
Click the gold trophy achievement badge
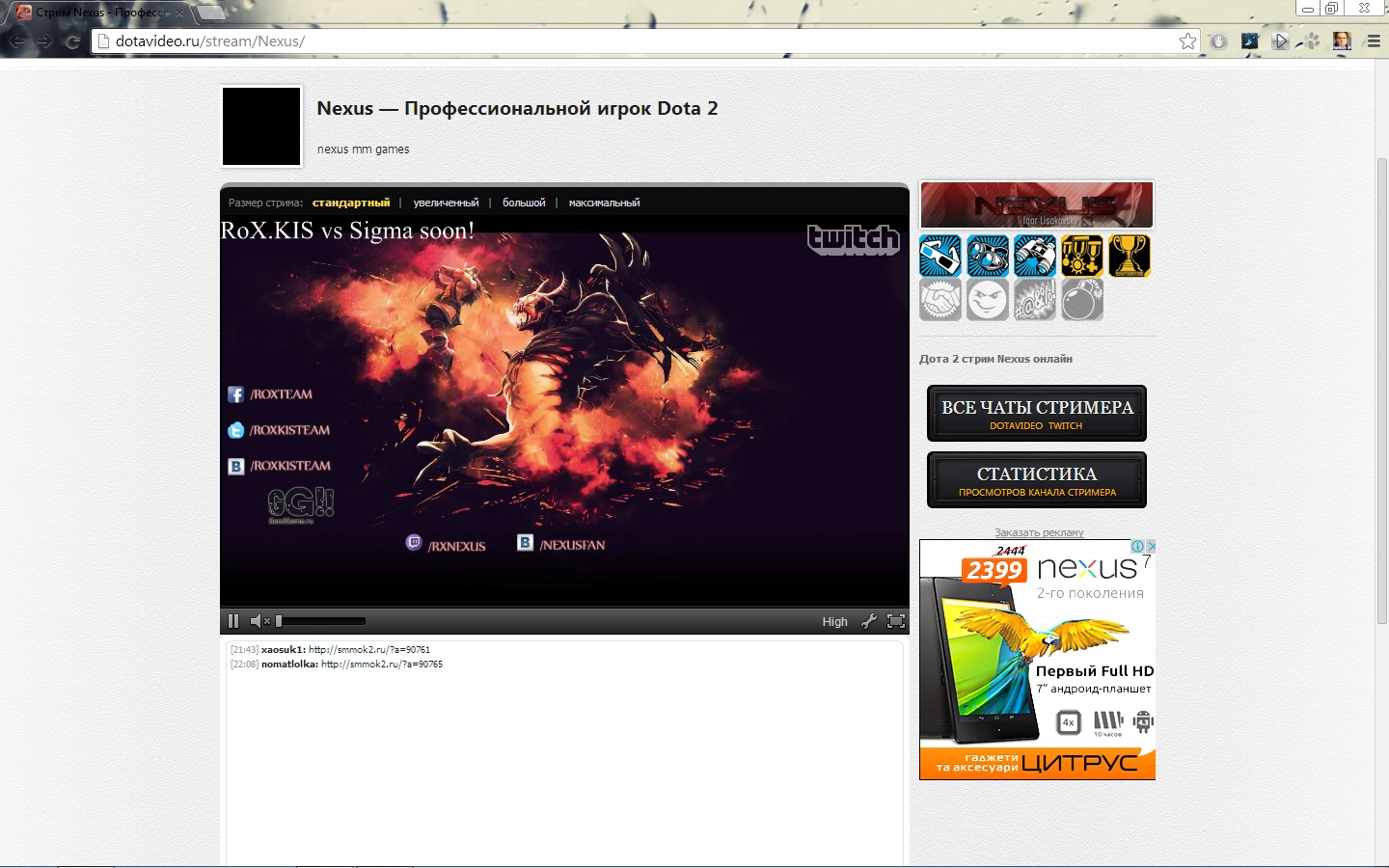(x=1130, y=256)
